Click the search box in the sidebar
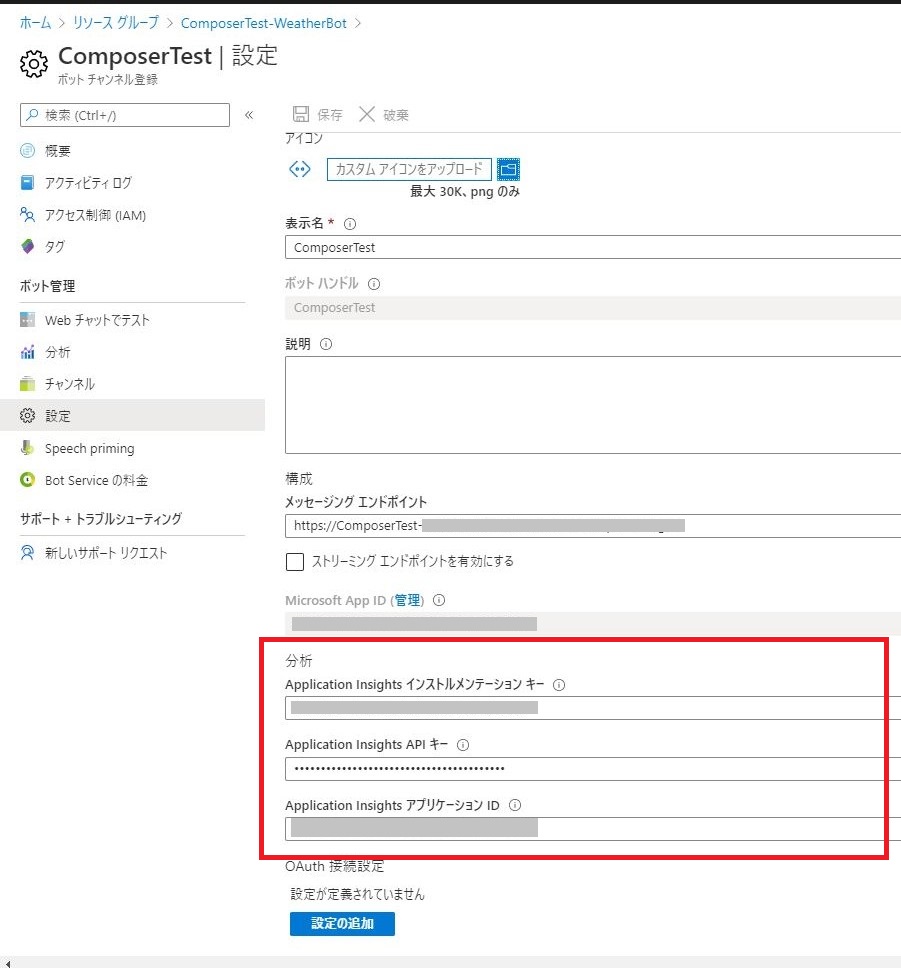Viewport: 901px width, 968px height. 125,115
